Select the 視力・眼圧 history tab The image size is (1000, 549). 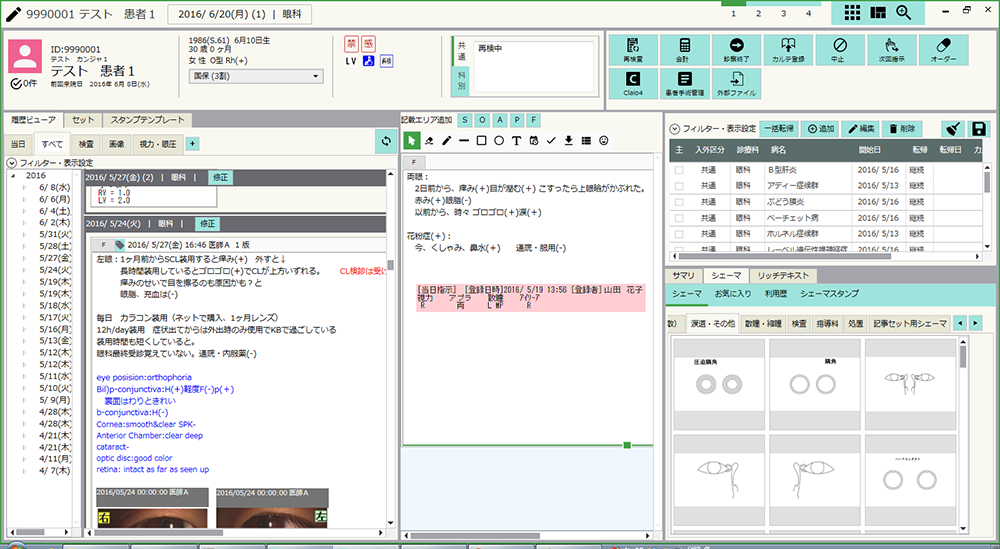click(x=158, y=144)
